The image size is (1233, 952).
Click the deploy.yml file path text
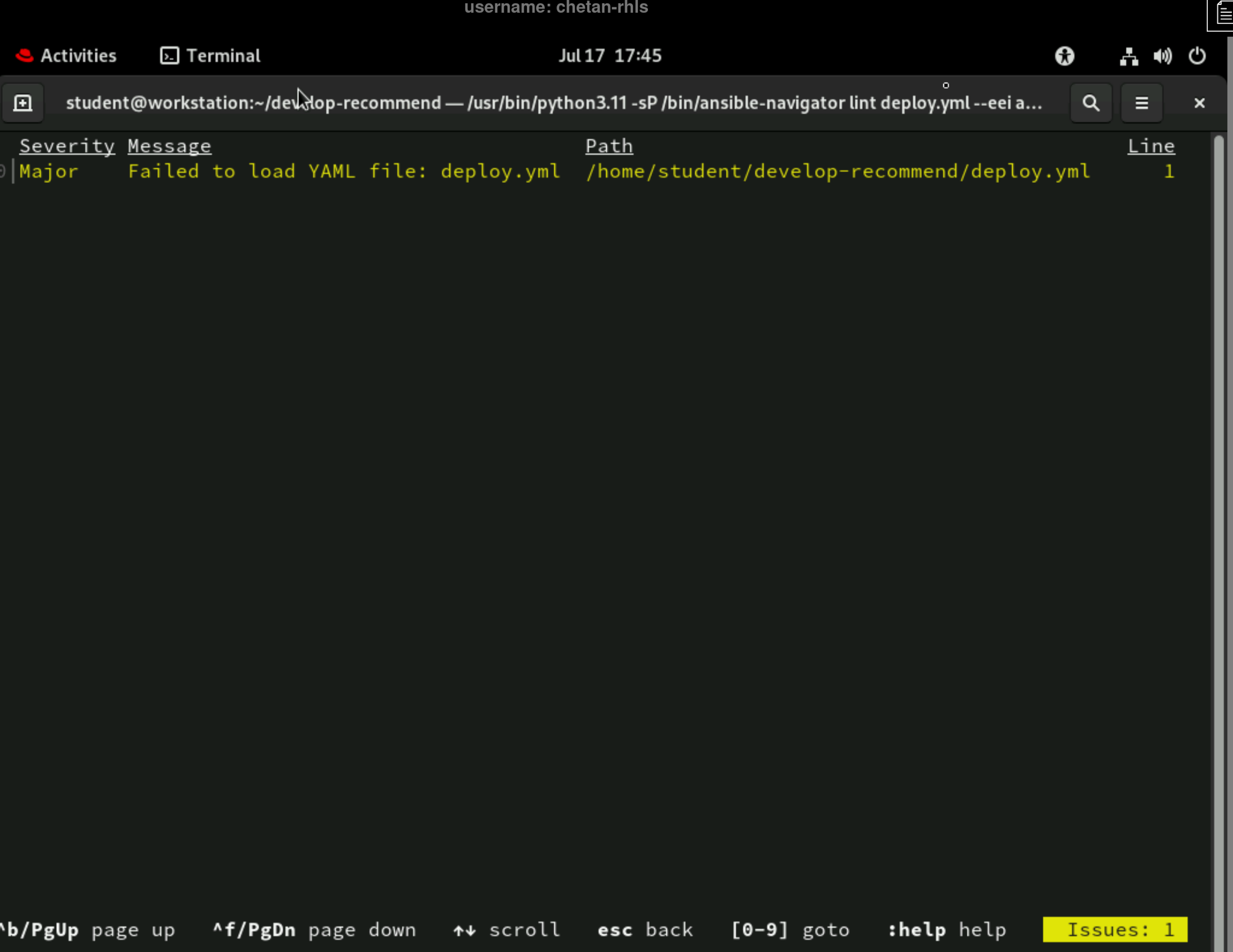838,172
